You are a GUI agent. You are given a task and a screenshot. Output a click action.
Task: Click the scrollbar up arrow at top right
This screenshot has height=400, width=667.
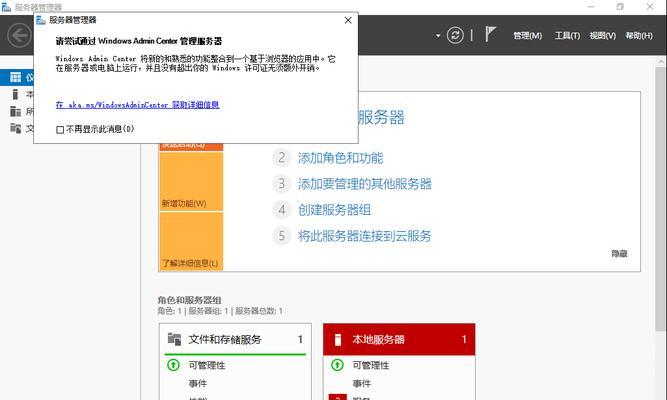(x=661, y=62)
